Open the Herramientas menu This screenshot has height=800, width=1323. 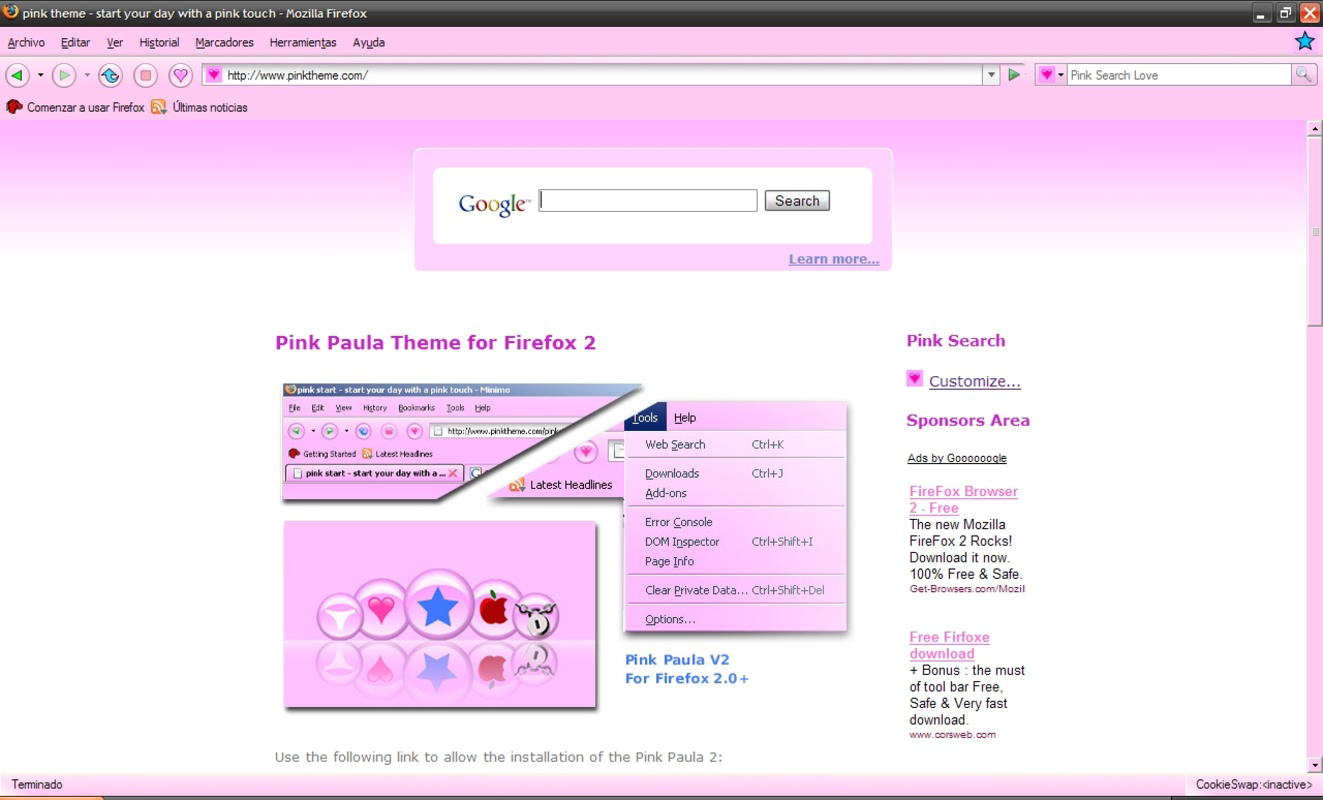click(x=303, y=42)
